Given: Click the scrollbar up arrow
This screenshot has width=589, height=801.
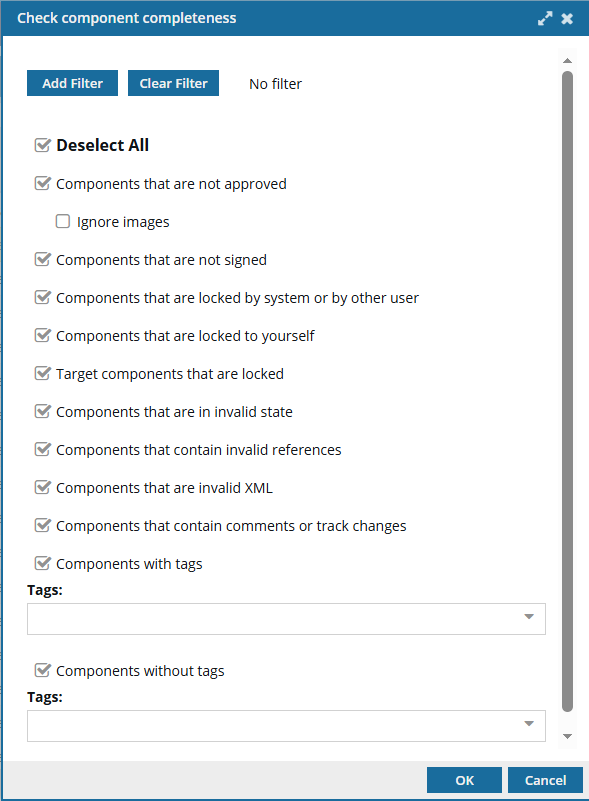Looking at the screenshot, I should [x=567, y=61].
